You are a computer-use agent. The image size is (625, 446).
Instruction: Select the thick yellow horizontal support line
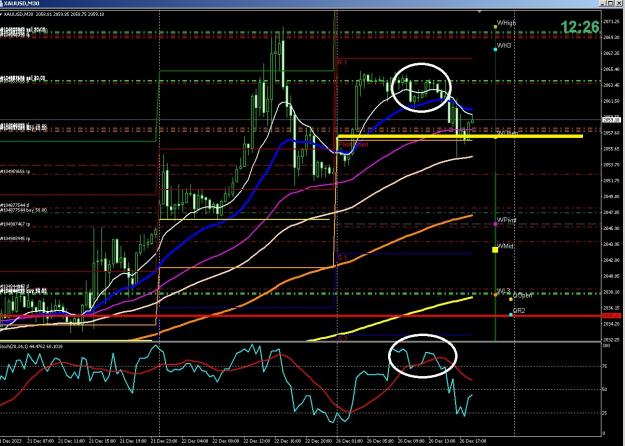460,136
